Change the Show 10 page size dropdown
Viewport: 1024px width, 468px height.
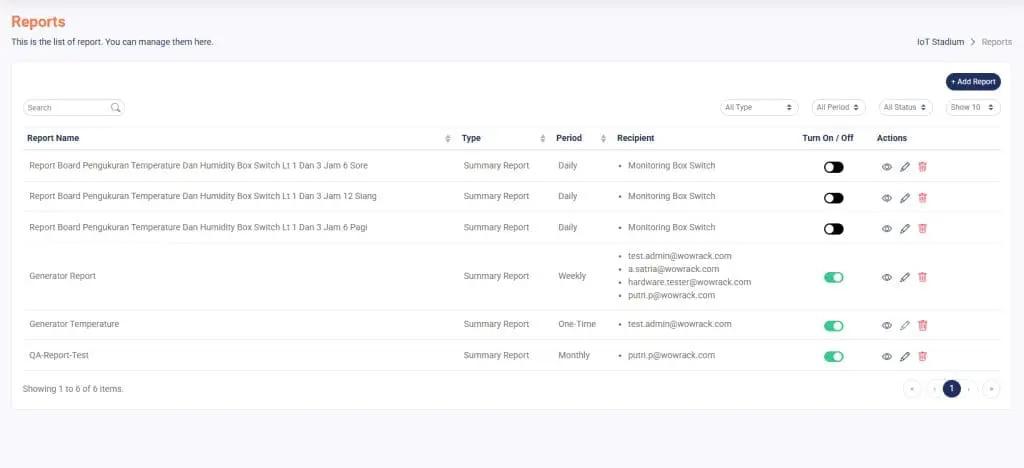(x=972, y=107)
